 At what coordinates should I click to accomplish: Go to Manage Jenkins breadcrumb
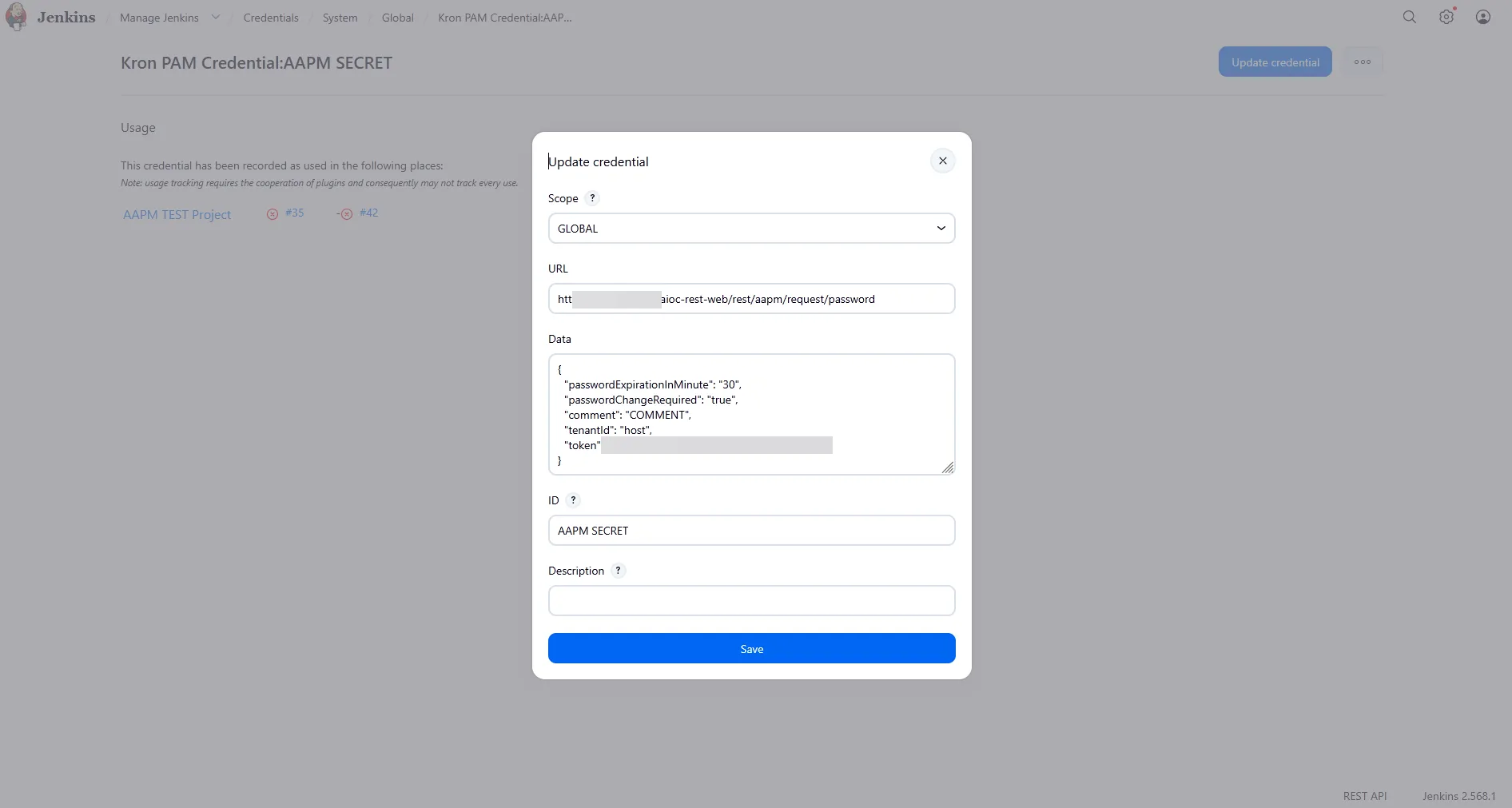(x=159, y=18)
